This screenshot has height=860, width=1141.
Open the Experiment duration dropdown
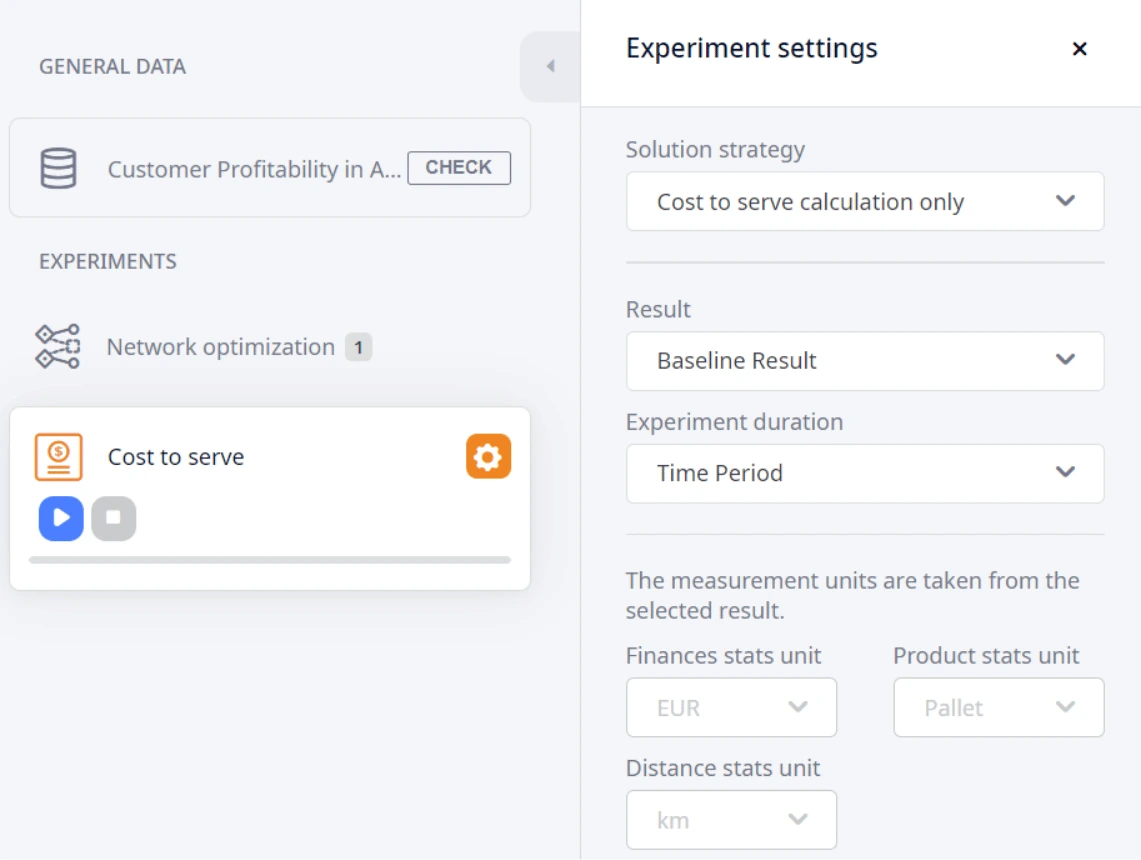pos(864,473)
